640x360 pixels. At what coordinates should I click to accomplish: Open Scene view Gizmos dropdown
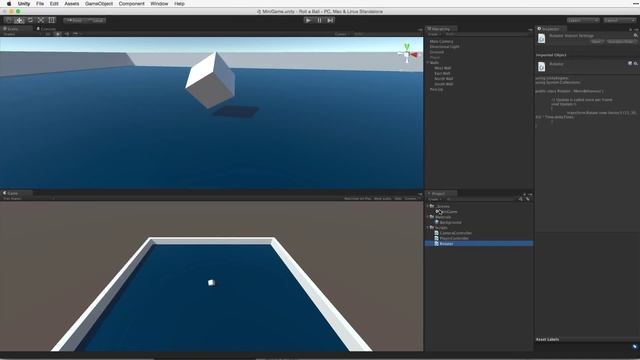342,34
